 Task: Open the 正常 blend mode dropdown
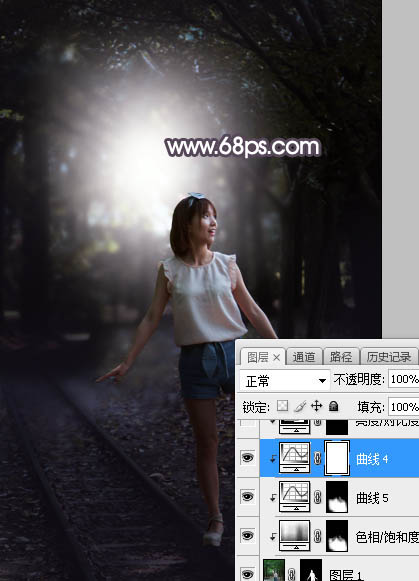(285, 380)
